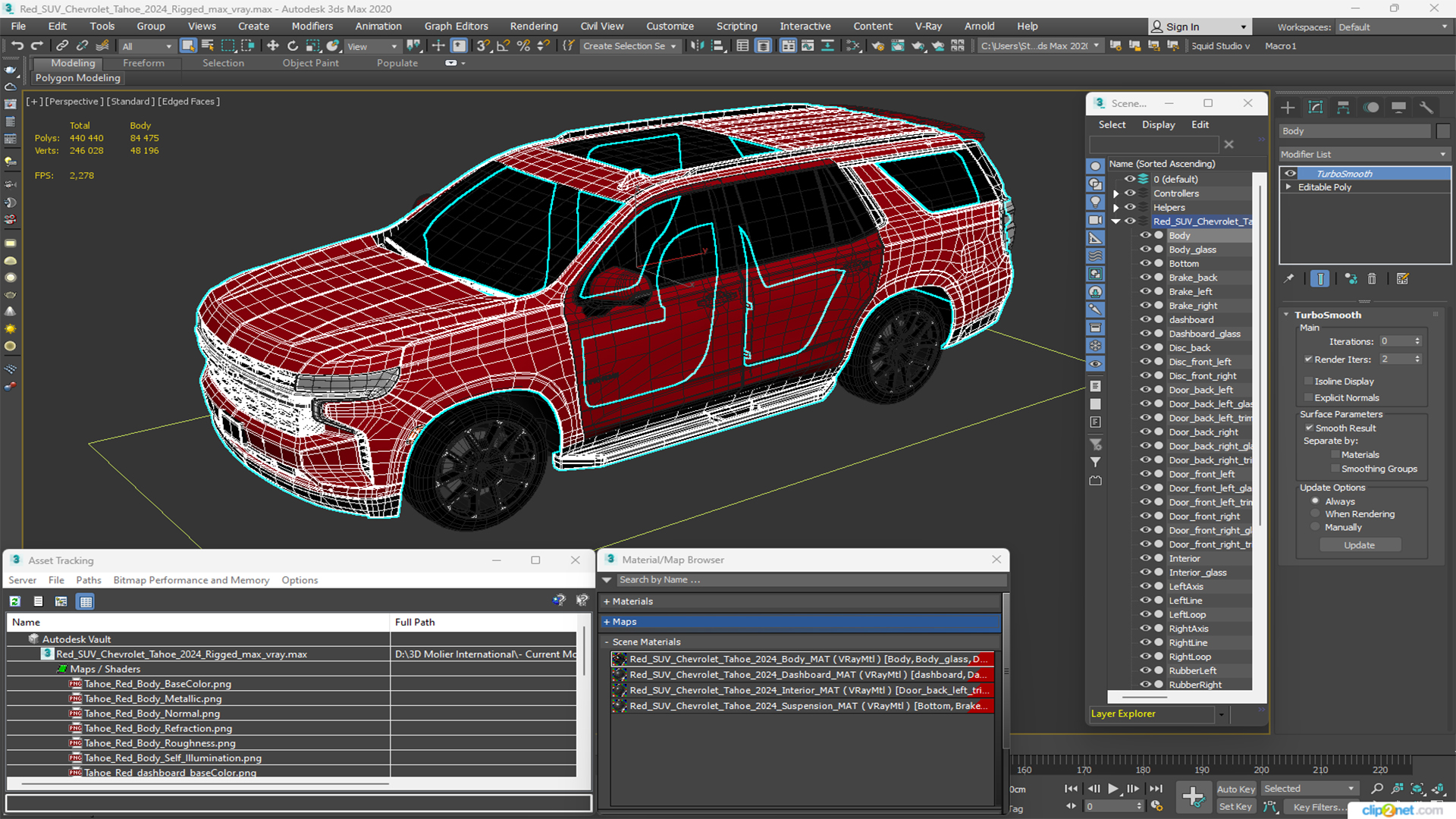Open the Graph Editors menu

pos(456,26)
